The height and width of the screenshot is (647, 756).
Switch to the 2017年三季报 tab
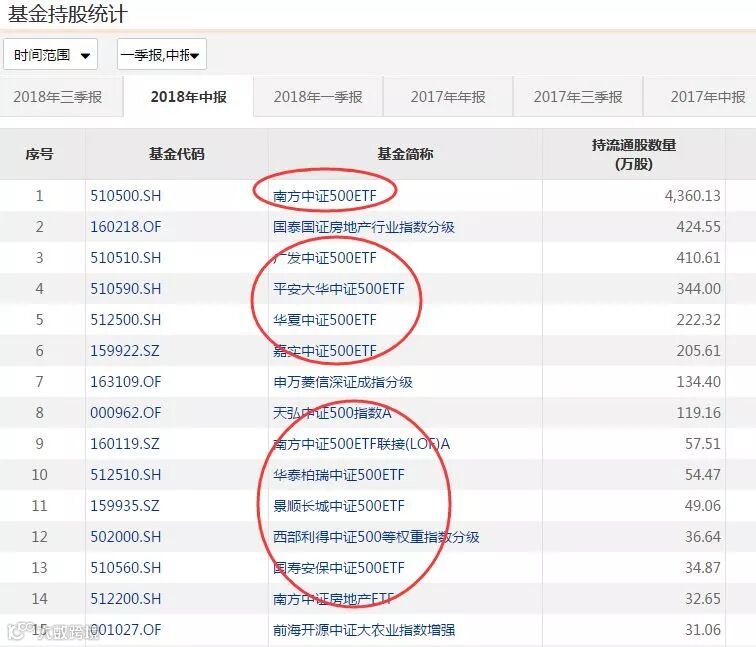[x=578, y=97]
